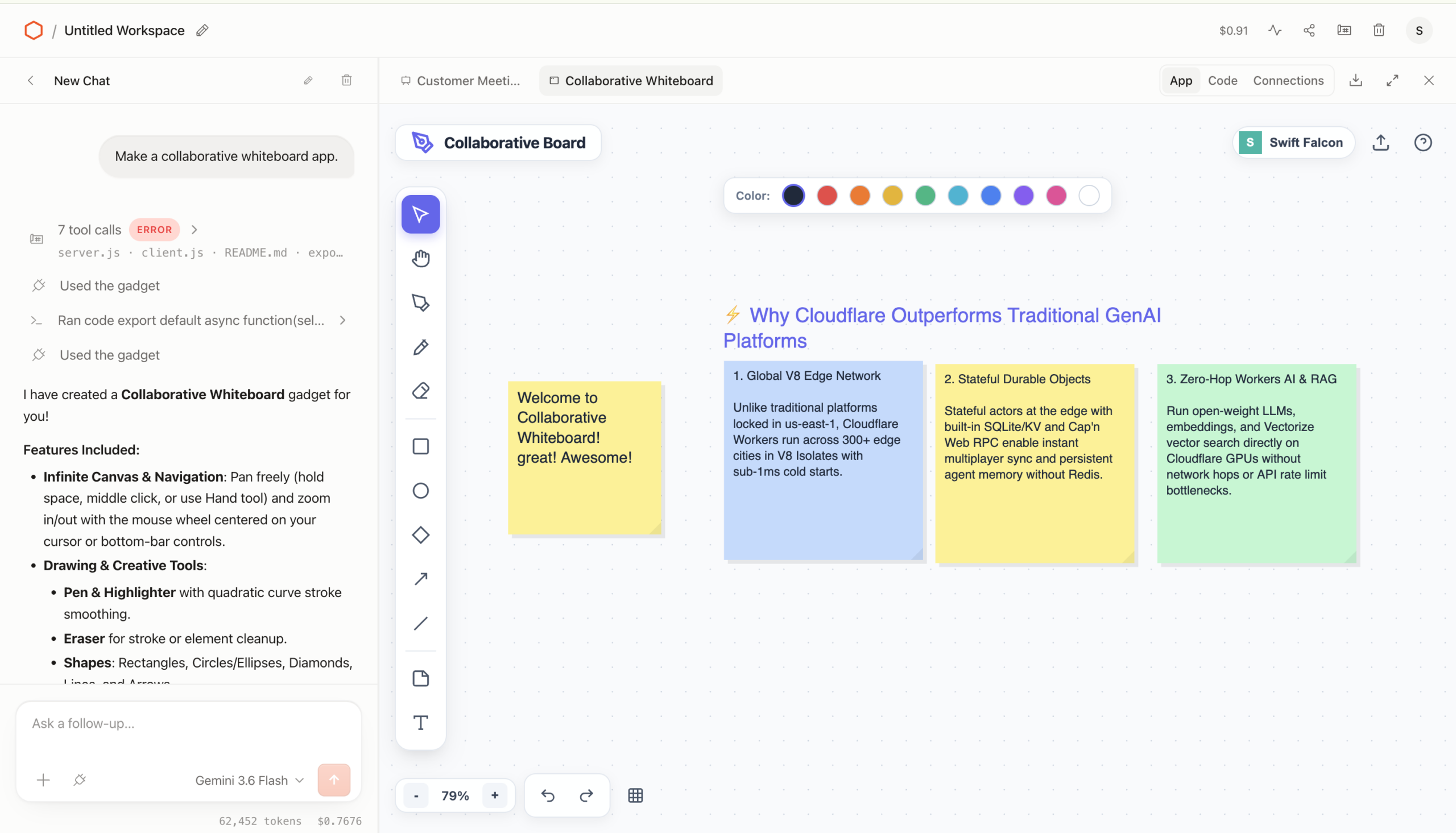Pick the dark navy color swatch

tap(793, 196)
